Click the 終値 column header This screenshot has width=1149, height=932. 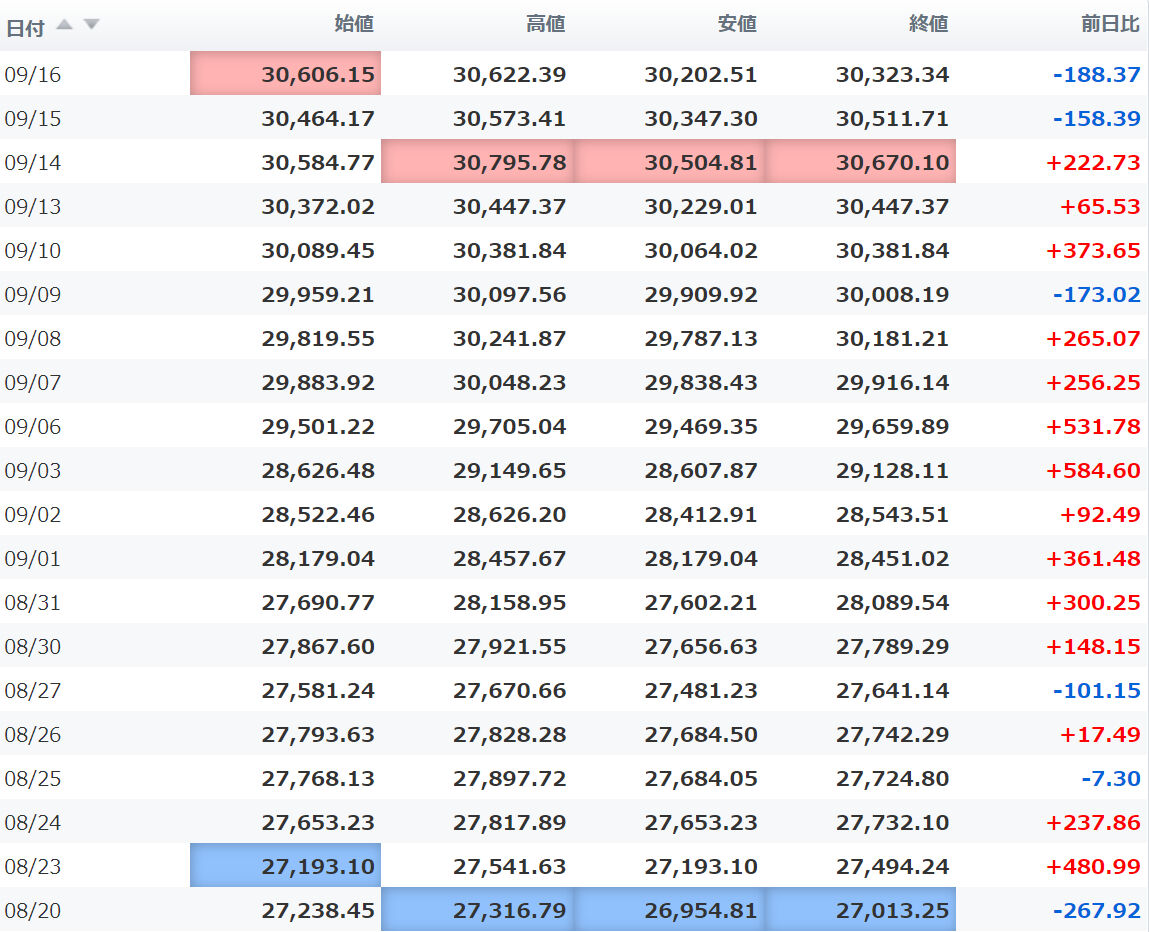click(928, 24)
